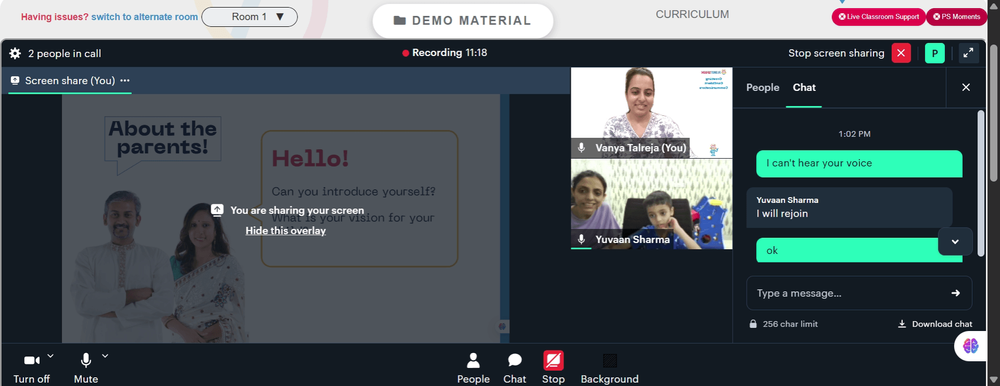Hide the screen sharing overlay

pyautogui.click(x=286, y=231)
